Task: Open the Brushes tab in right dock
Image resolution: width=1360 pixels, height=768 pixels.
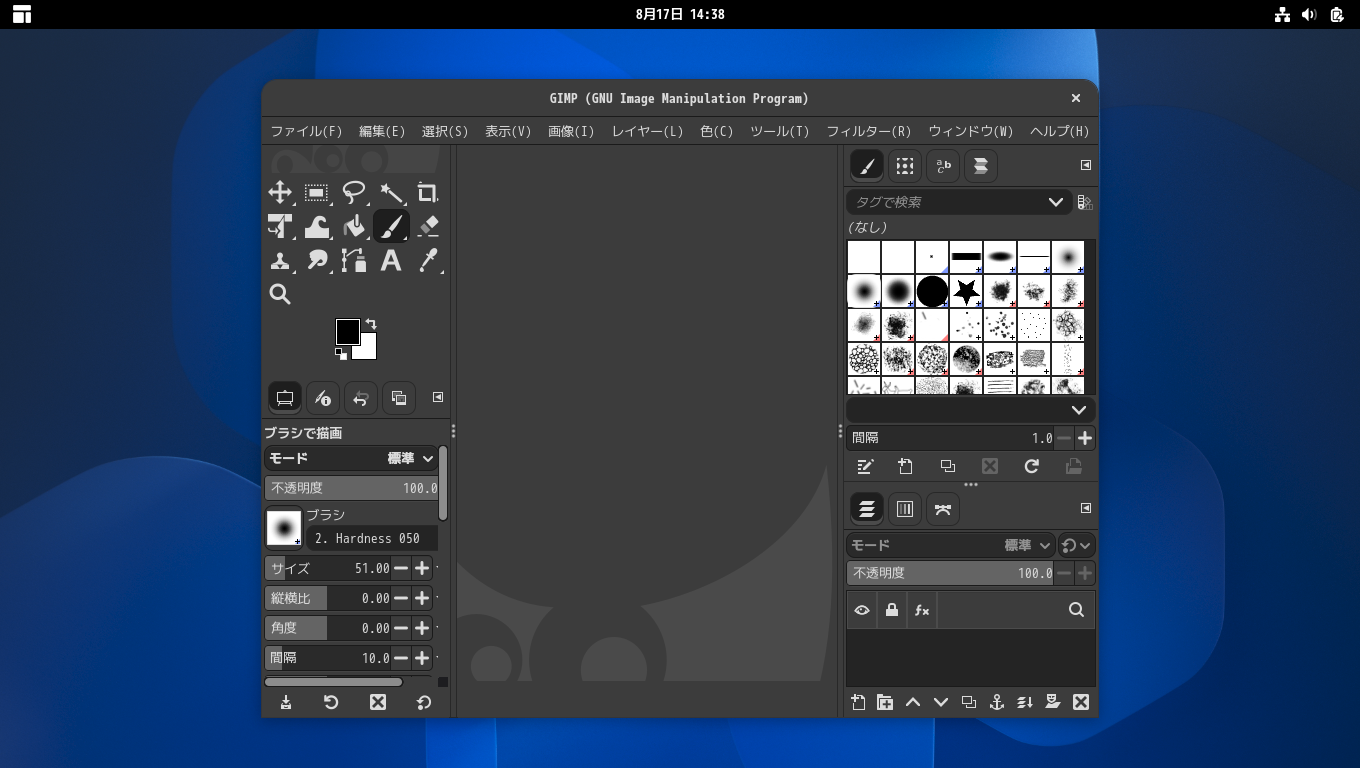Action: coord(867,166)
